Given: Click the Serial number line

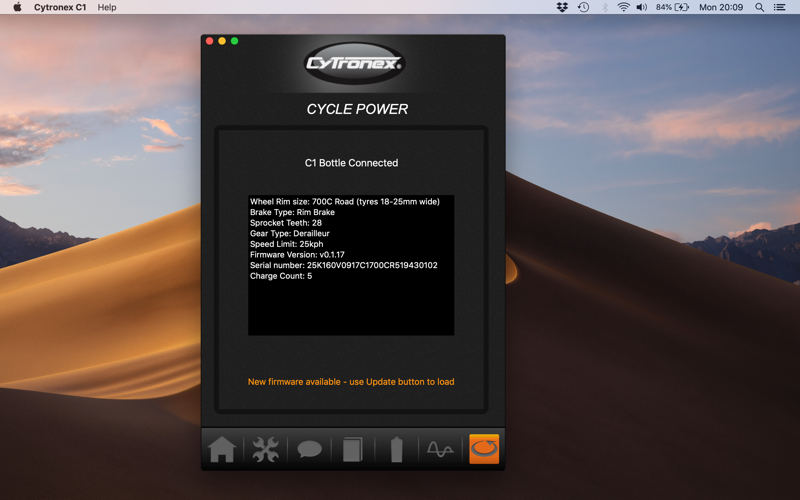Looking at the screenshot, I should (x=344, y=265).
